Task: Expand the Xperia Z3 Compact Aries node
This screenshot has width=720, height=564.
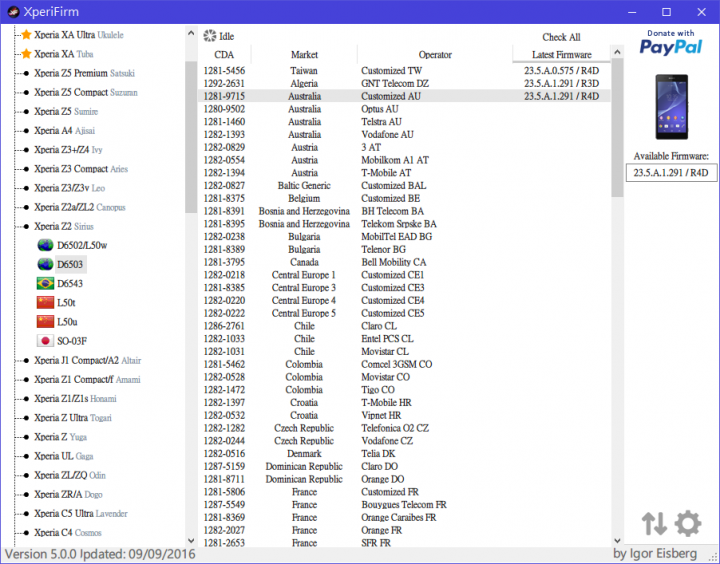Action: coord(26,169)
